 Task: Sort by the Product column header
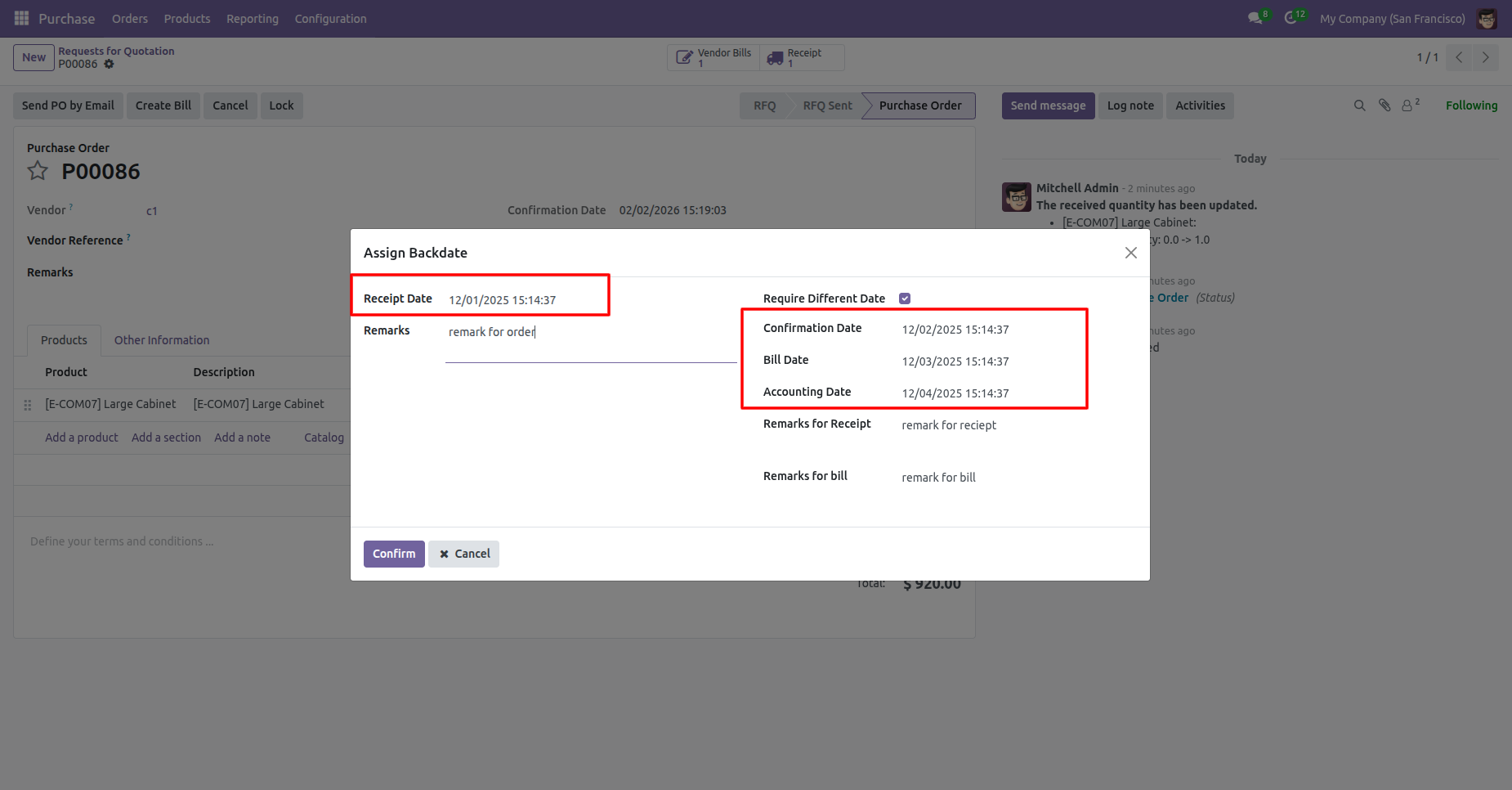[x=66, y=372]
